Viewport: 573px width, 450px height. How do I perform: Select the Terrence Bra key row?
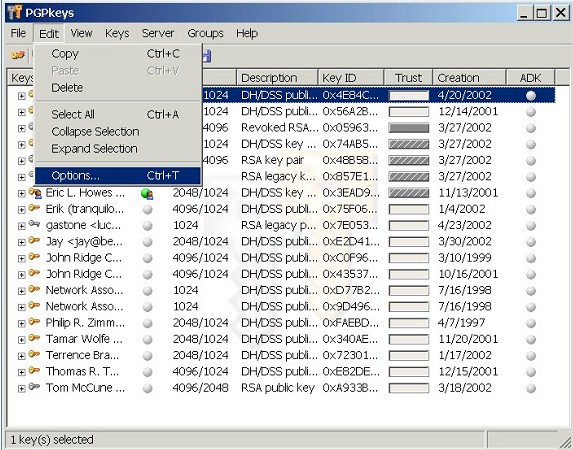click(281, 355)
